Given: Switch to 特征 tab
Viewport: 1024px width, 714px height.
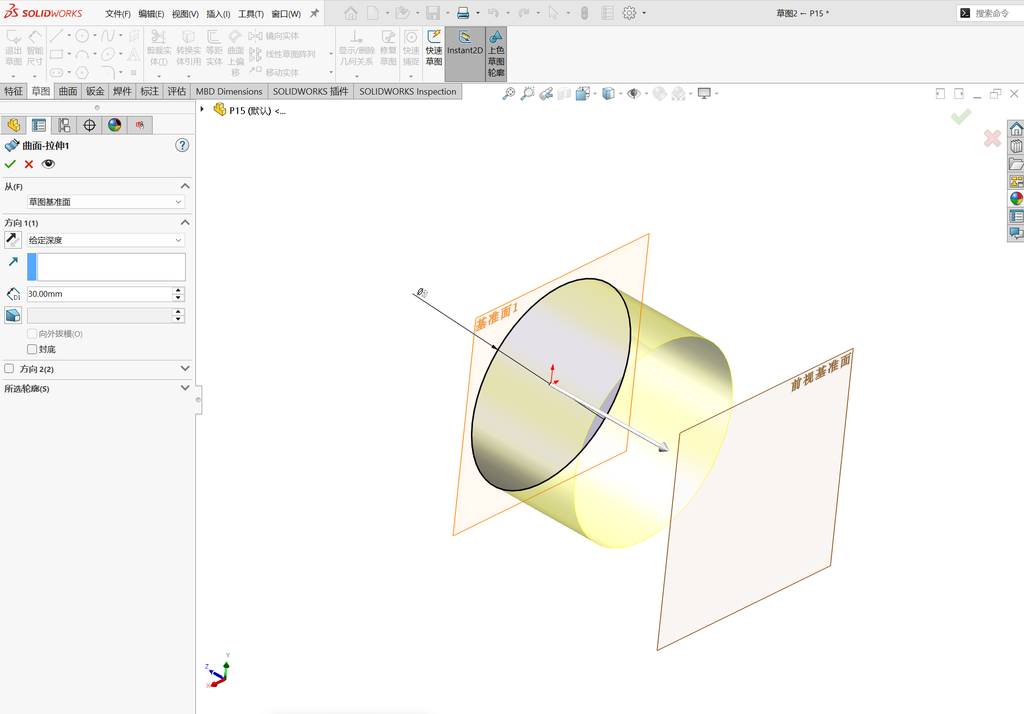Looking at the screenshot, I should 13,91.
